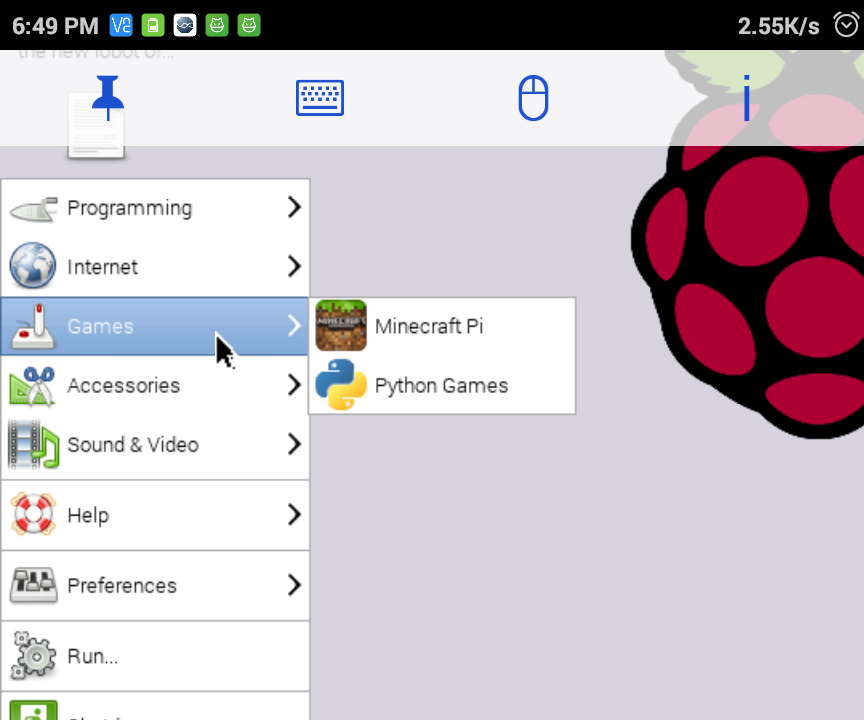Image resolution: width=864 pixels, height=720 pixels.
Task: Click the Python Games snake icon
Action: click(x=341, y=385)
